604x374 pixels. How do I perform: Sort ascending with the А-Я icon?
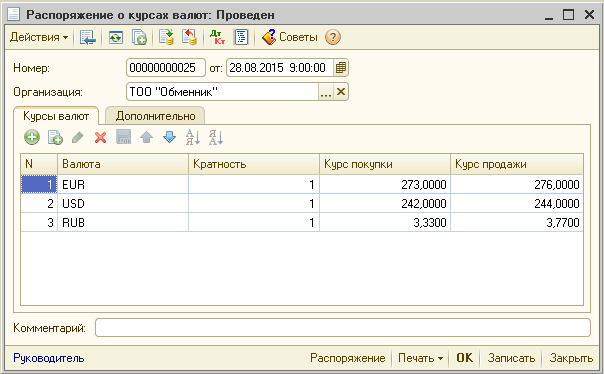[193, 137]
